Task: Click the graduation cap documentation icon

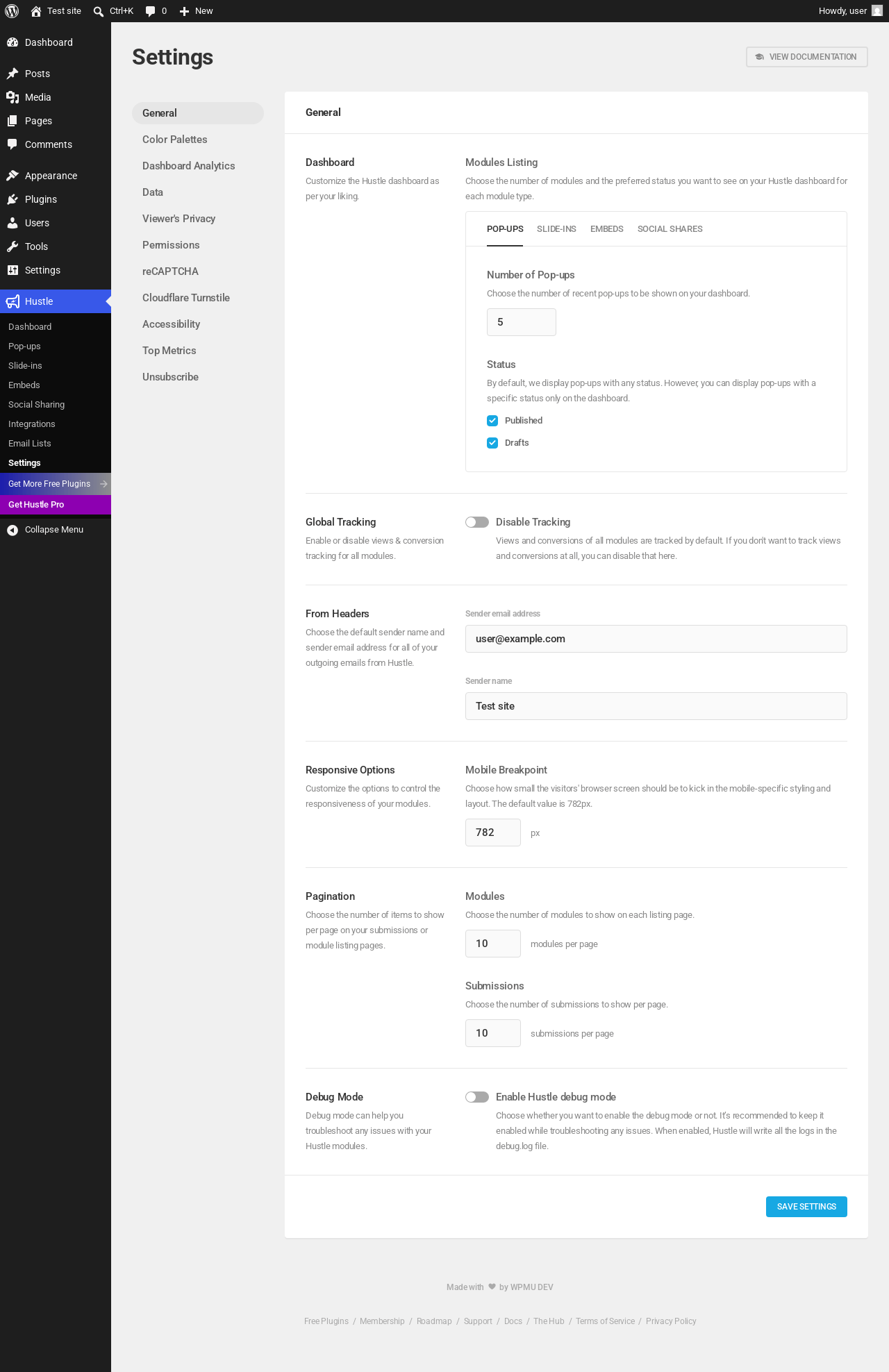Action: point(760,57)
